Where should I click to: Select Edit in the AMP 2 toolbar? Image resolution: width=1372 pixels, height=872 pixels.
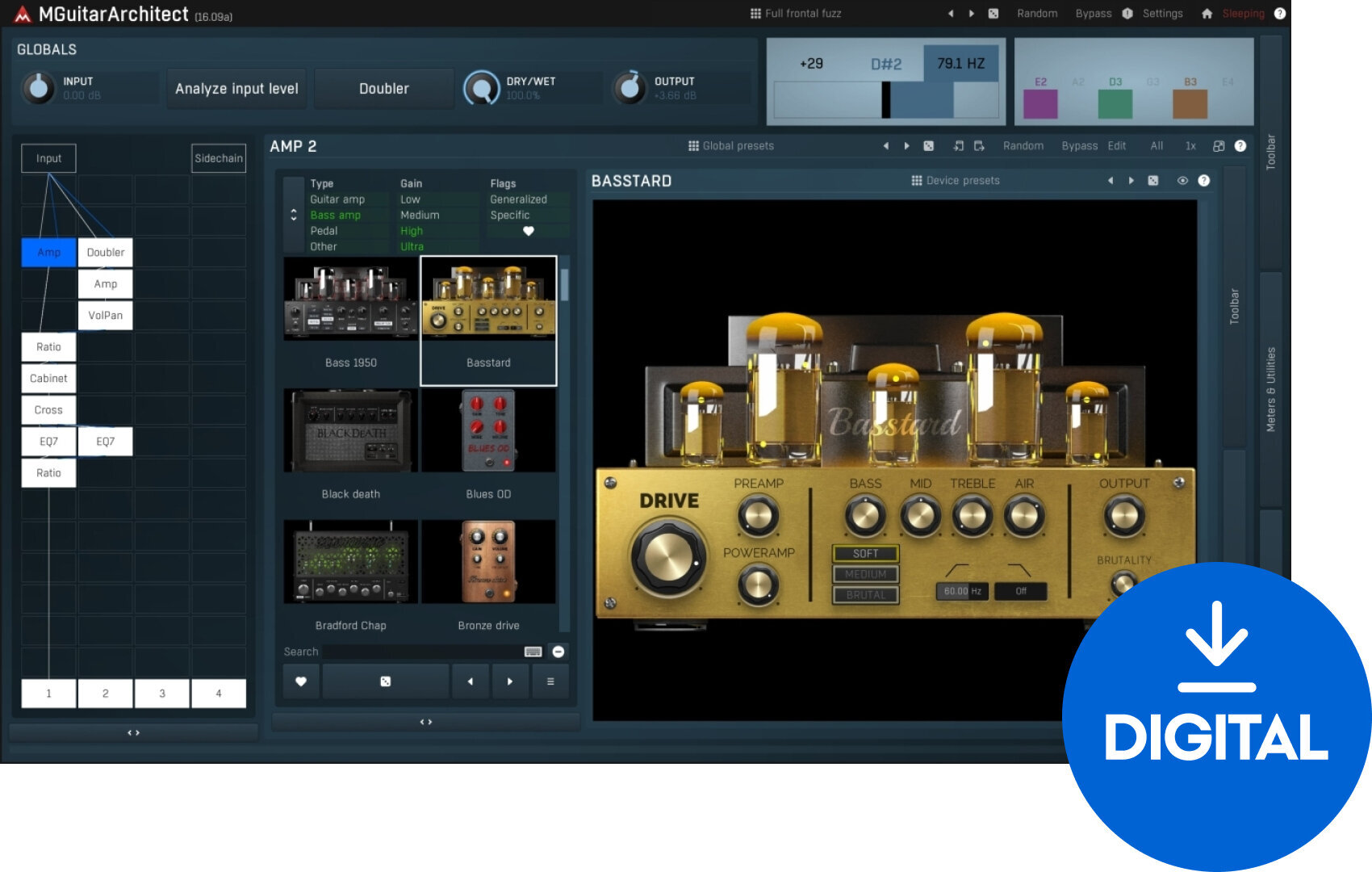(1117, 146)
